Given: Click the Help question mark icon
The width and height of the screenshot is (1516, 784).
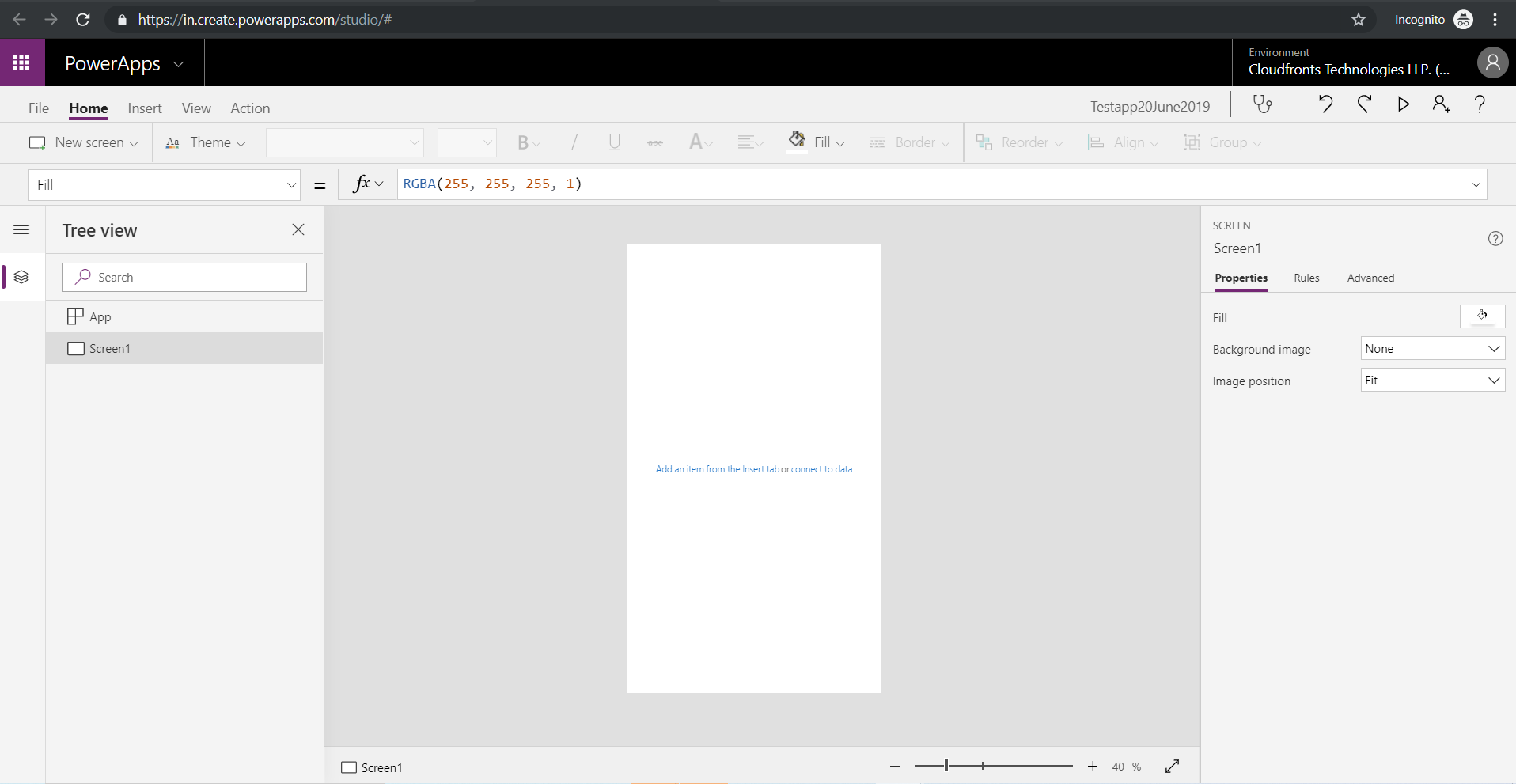Looking at the screenshot, I should click(x=1480, y=104).
